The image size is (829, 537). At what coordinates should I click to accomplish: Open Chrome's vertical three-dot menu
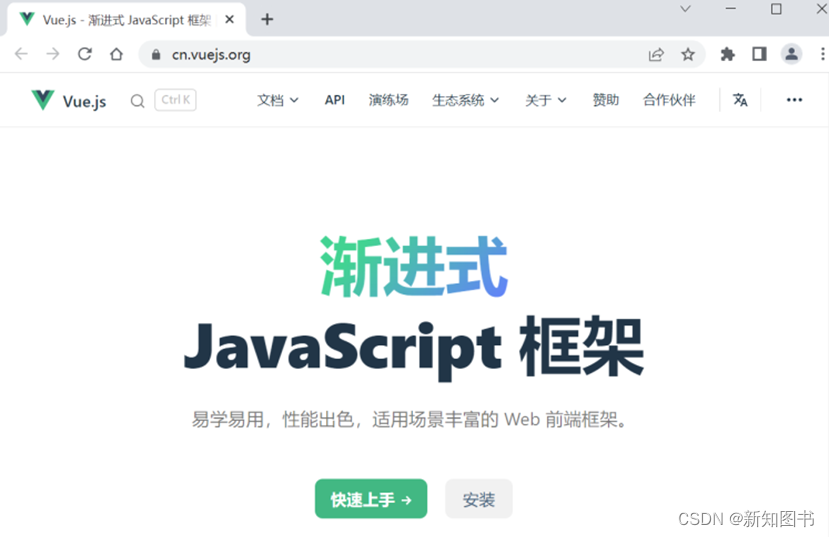point(822,54)
